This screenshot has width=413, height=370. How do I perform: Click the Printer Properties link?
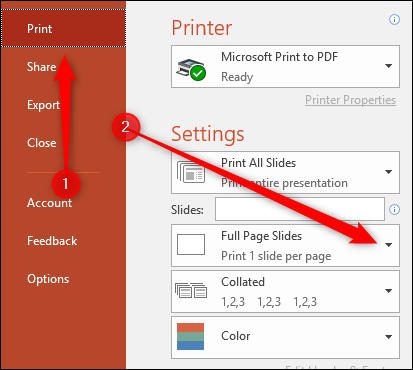[350, 100]
